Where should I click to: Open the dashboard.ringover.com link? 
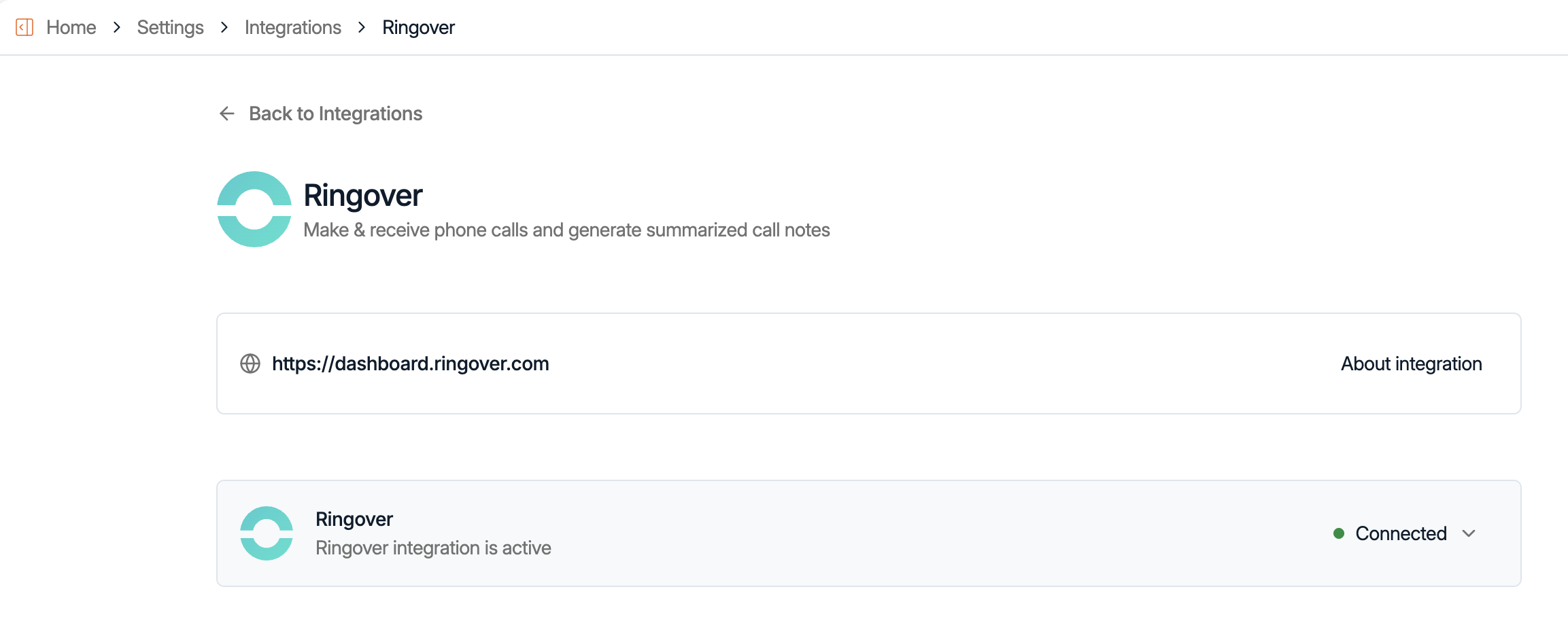pyautogui.click(x=410, y=363)
